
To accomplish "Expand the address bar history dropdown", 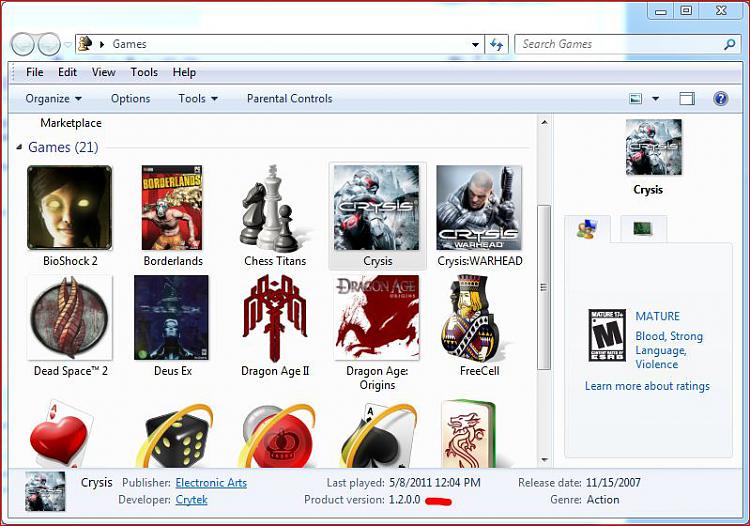I will pyautogui.click(x=475, y=44).
